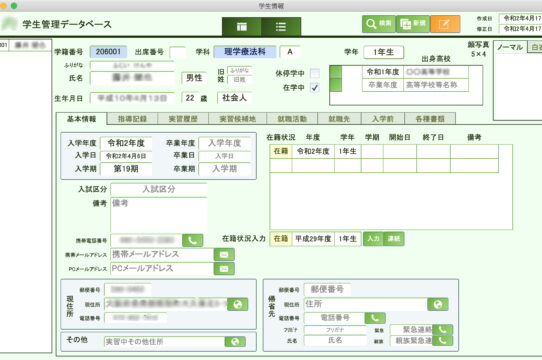Open the 在籍 status field in 在籍状況入力

tap(281, 239)
